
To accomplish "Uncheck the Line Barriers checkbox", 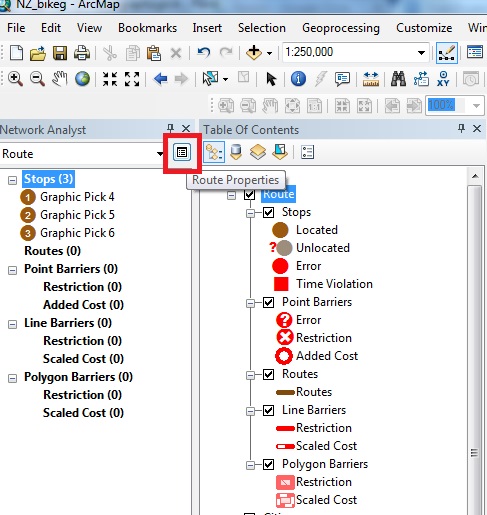I will [x=269, y=410].
